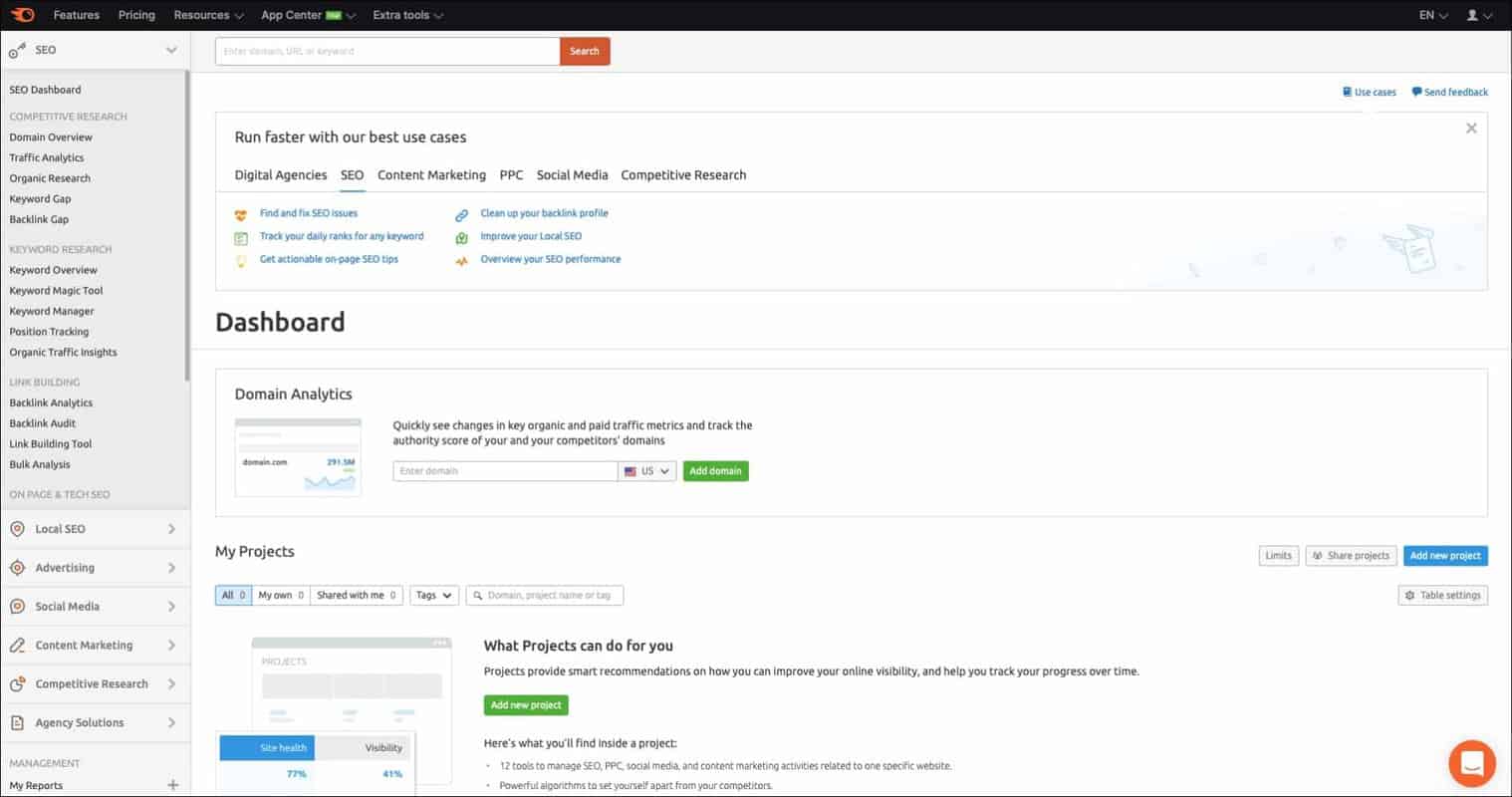The image size is (1512, 797).
Task: Collapse the SEO sidebar section
Action: (x=171, y=50)
